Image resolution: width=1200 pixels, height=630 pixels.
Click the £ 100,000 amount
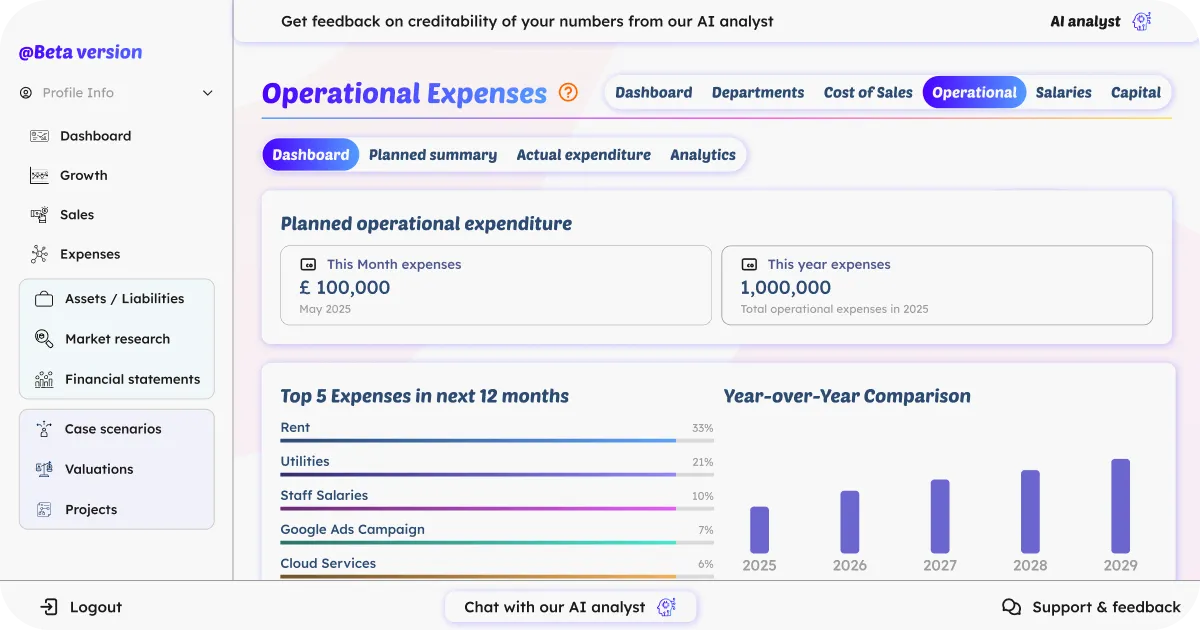[x=345, y=288]
